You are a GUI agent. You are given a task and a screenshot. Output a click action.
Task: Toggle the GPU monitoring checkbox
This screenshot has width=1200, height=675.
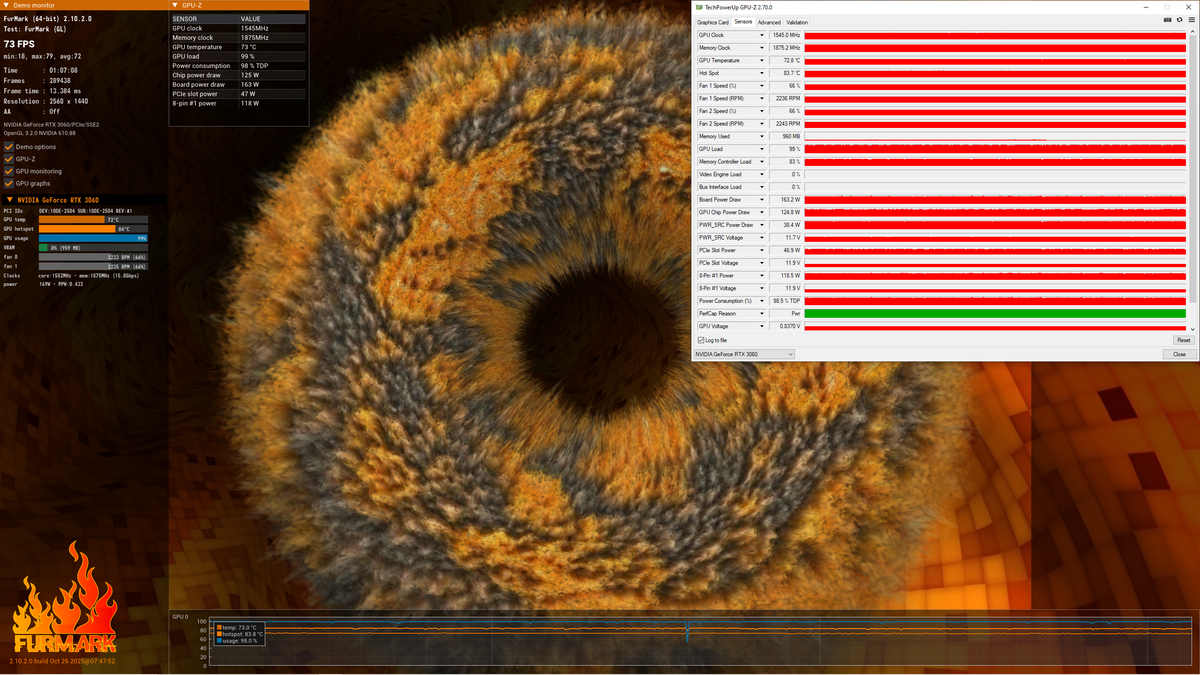(x=9, y=171)
